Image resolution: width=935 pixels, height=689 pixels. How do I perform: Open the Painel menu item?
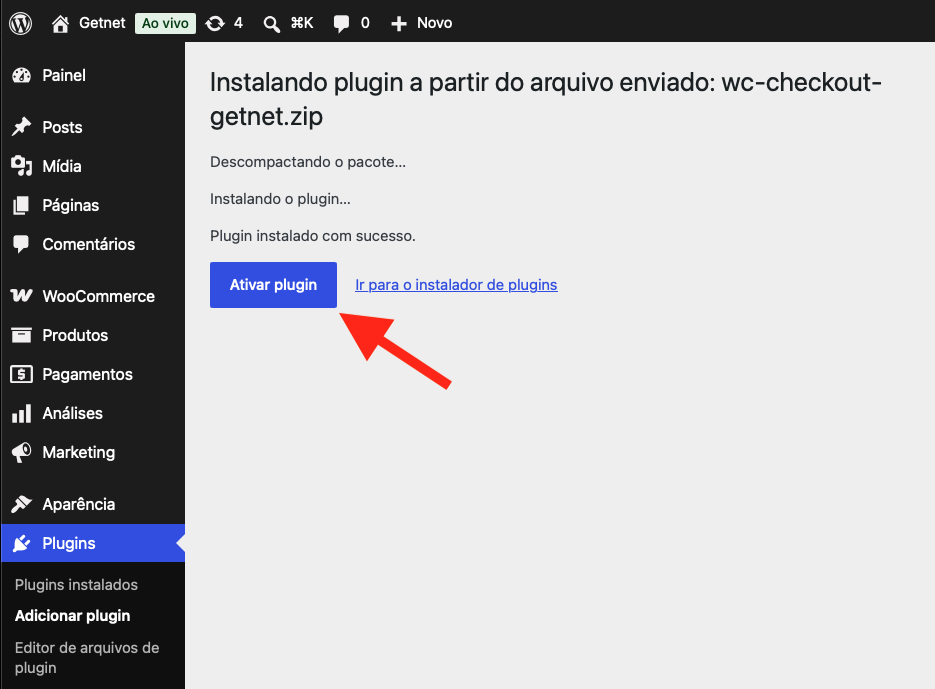tap(93, 75)
